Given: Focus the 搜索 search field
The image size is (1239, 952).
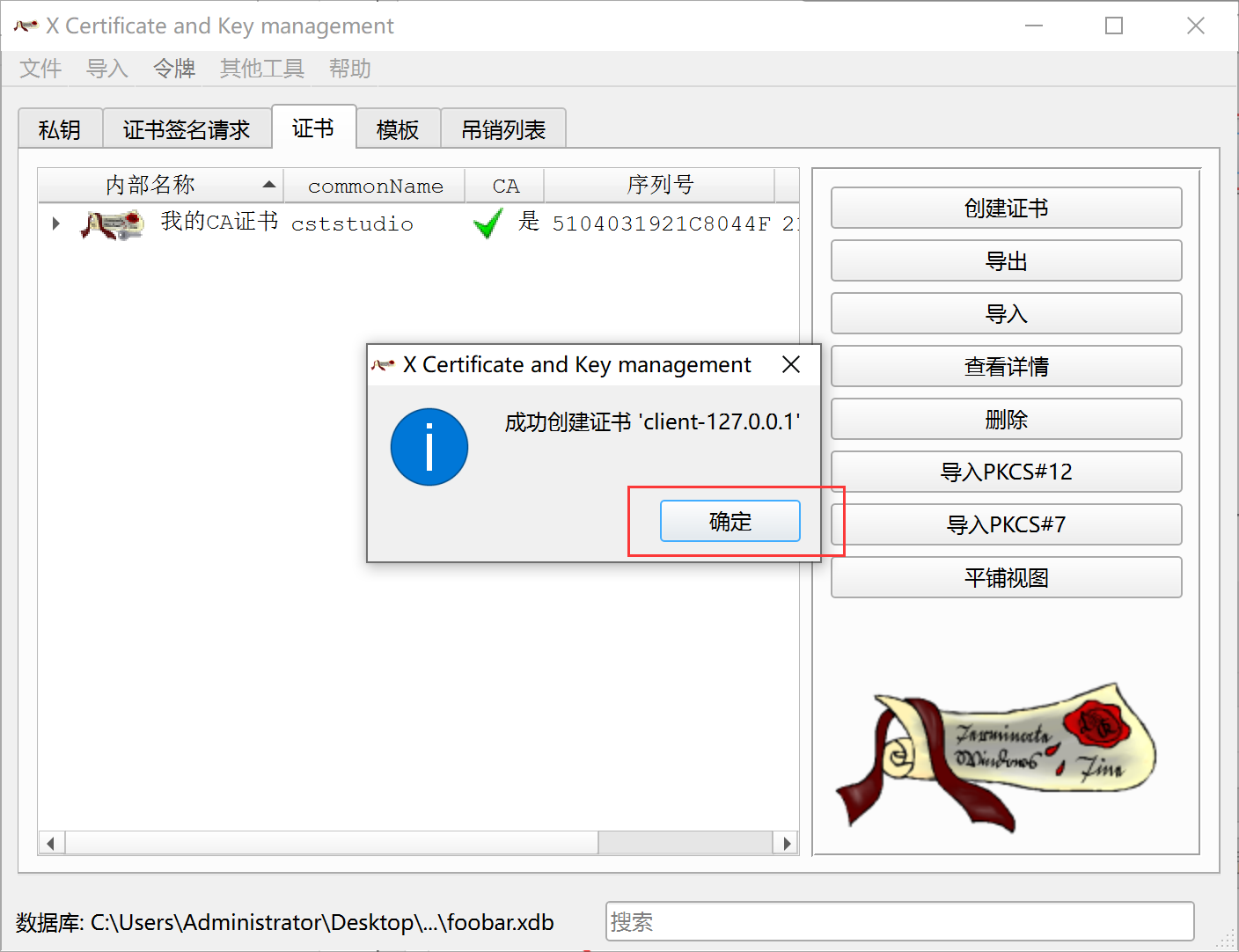Looking at the screenshot, I should [899, 921].
